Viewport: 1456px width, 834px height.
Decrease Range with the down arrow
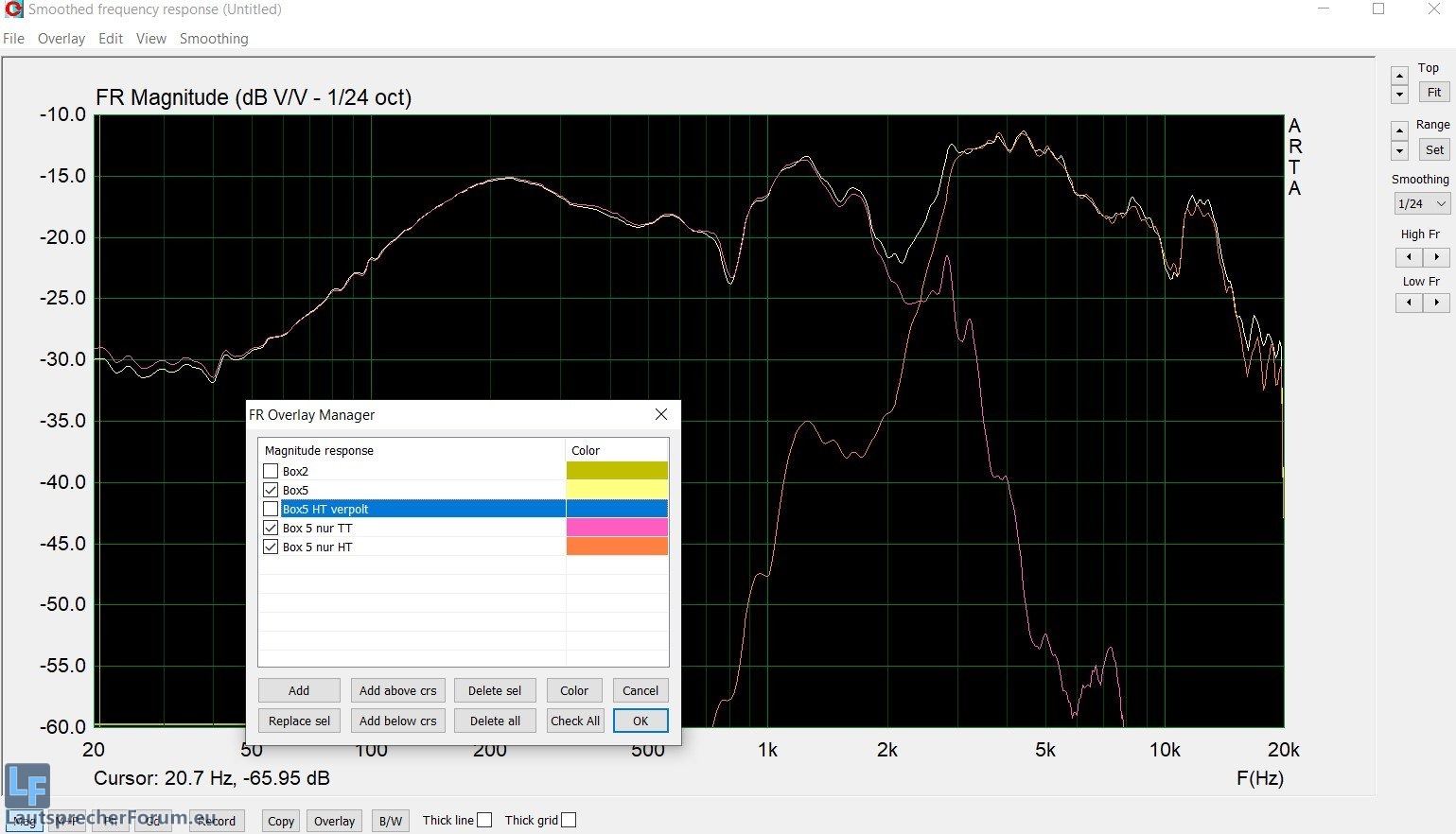point(1400,151)
